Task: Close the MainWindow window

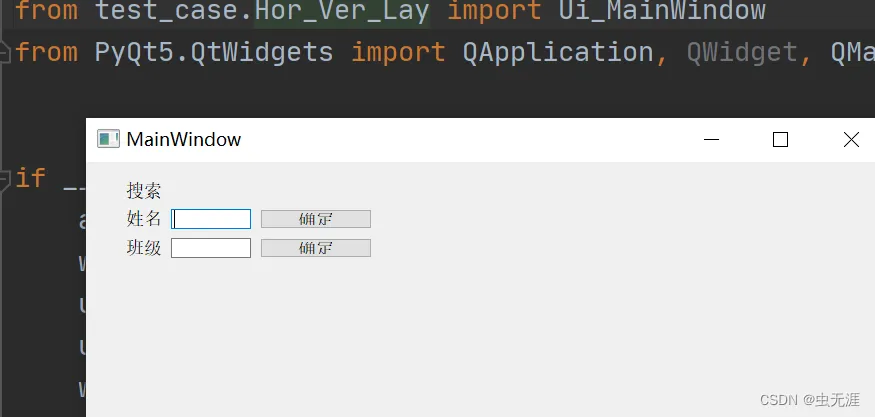Action: tap(851, 140)
